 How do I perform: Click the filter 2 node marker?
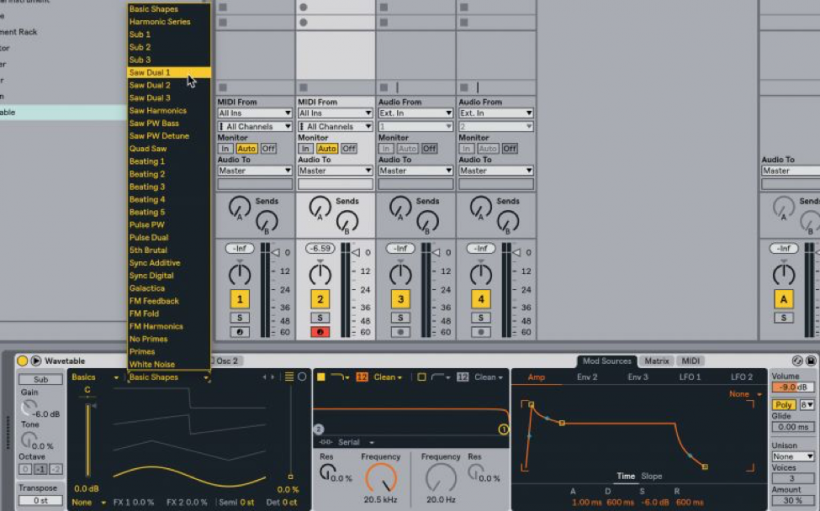(318, 429)
